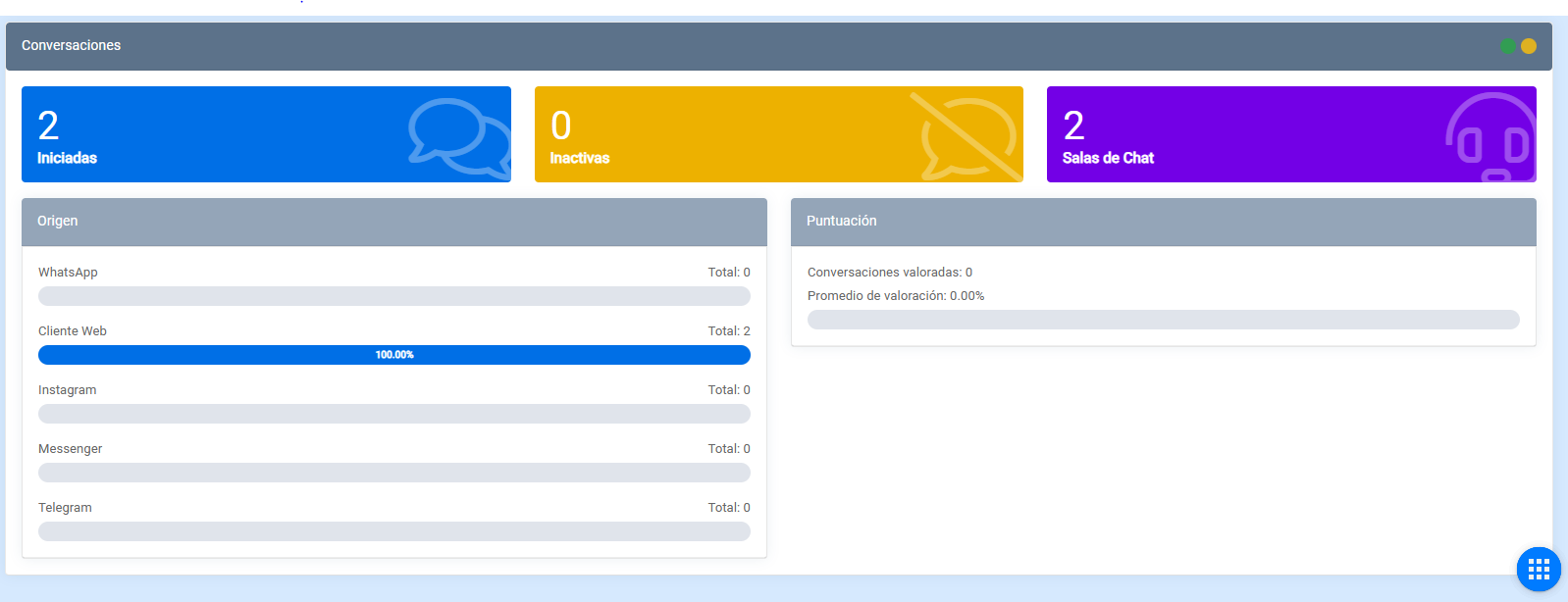Open the blue grid apps floating button
This screenshot has height=602, width=1568.
(x=1538, y=569)
